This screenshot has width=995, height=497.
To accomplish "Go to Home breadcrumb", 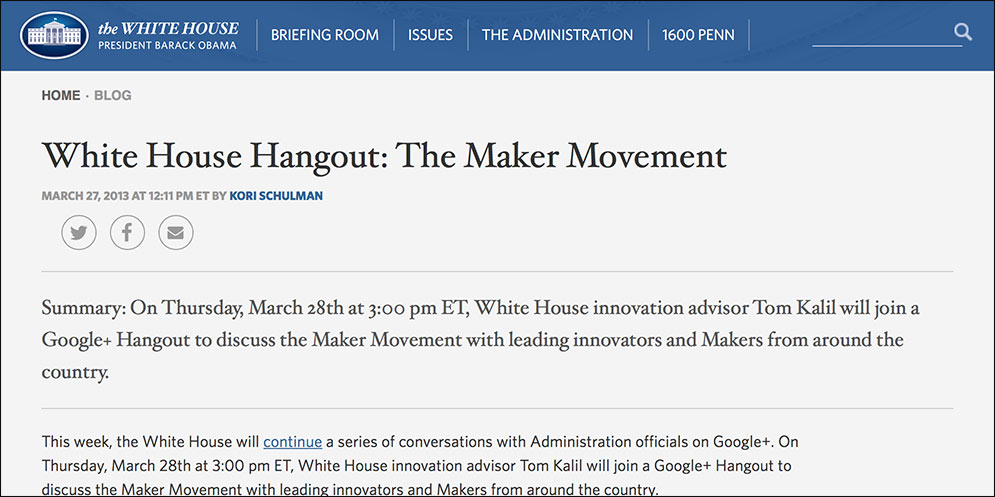I will coord(61,96).
